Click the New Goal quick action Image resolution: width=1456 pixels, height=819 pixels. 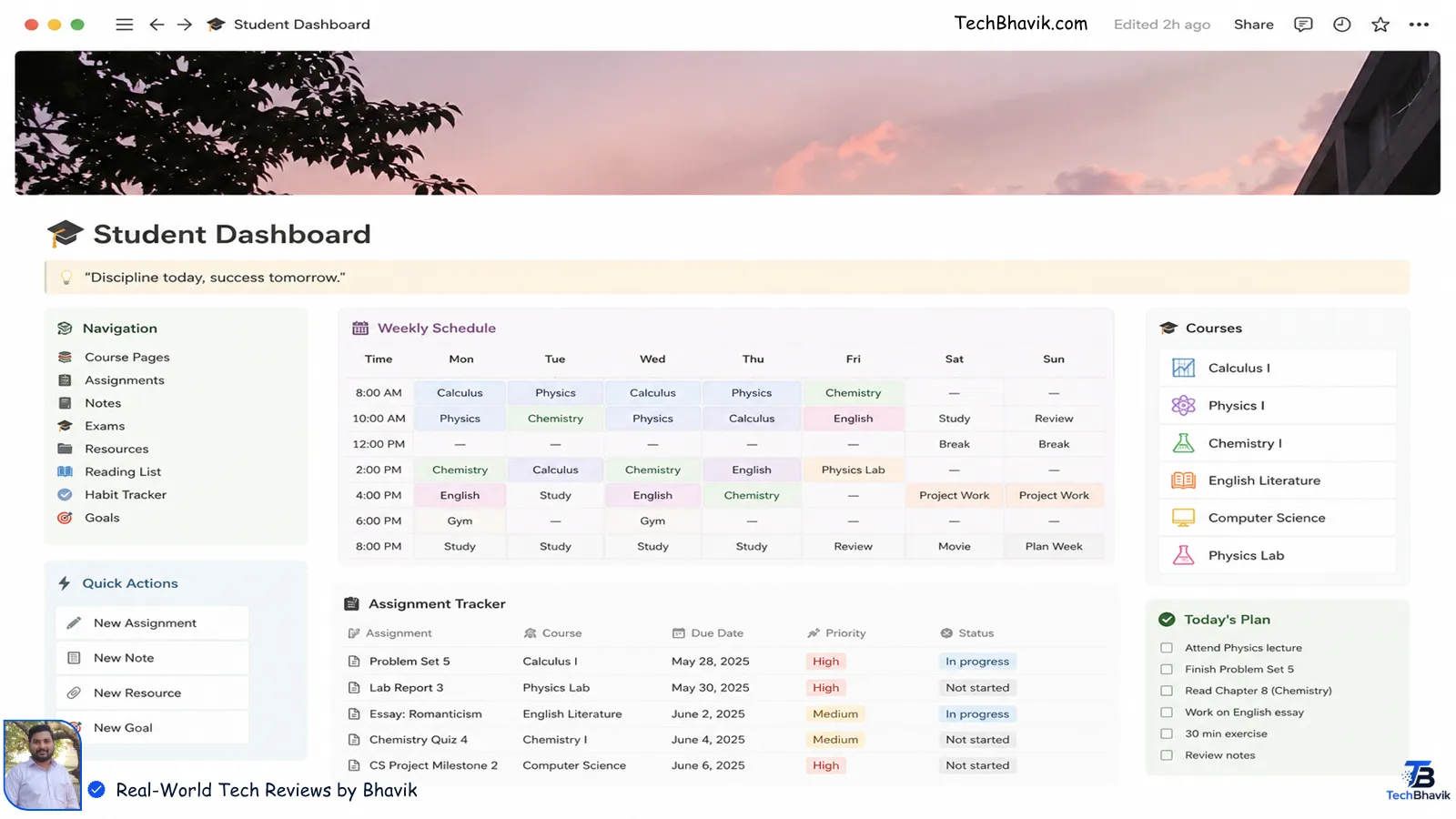click(x=152, y=728)
